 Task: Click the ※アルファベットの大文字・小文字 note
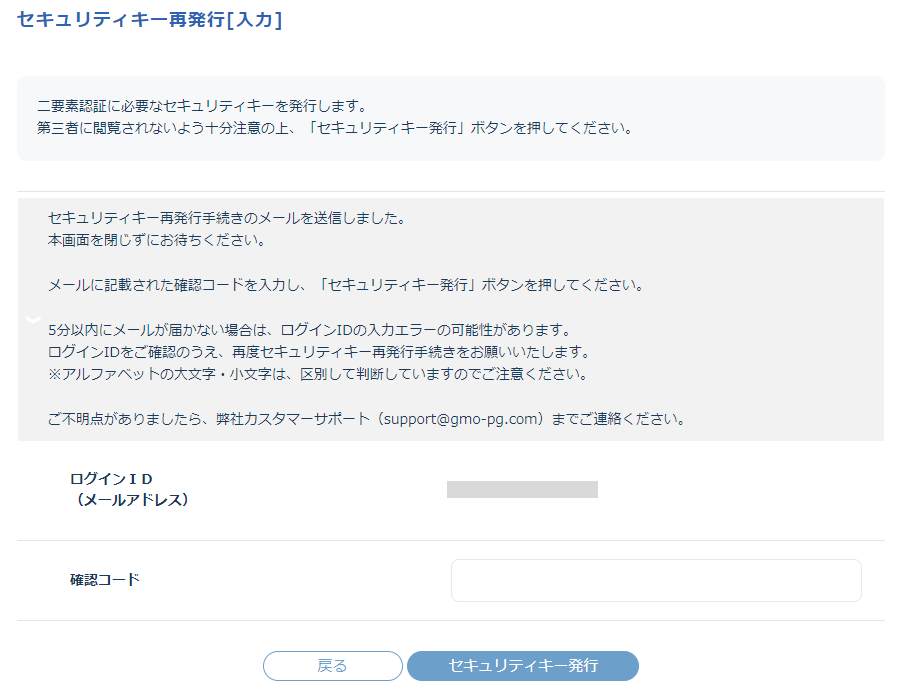(x=318, y=374)
